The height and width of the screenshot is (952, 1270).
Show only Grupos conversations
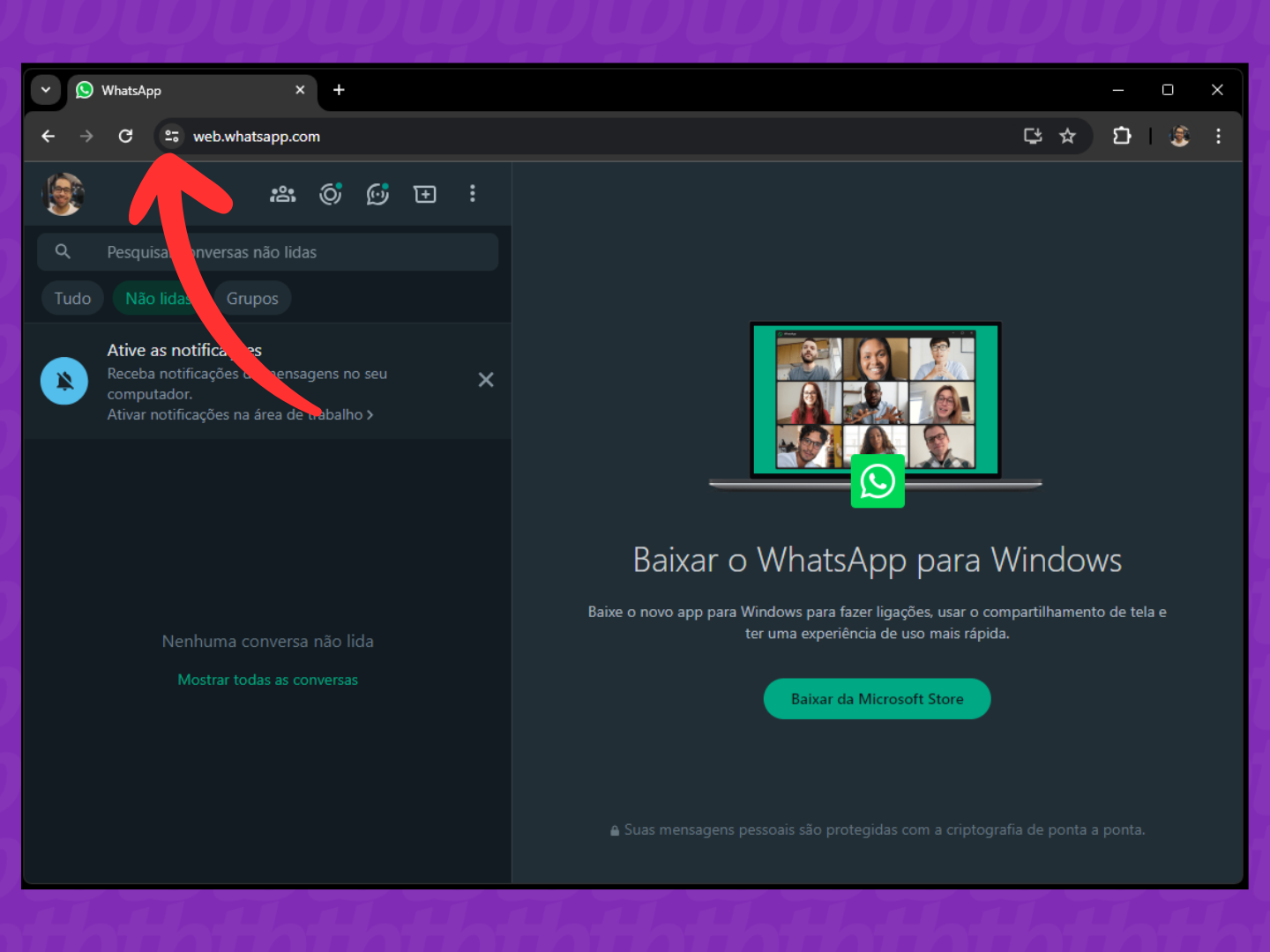pyautogui.click(x=252, y=298)
